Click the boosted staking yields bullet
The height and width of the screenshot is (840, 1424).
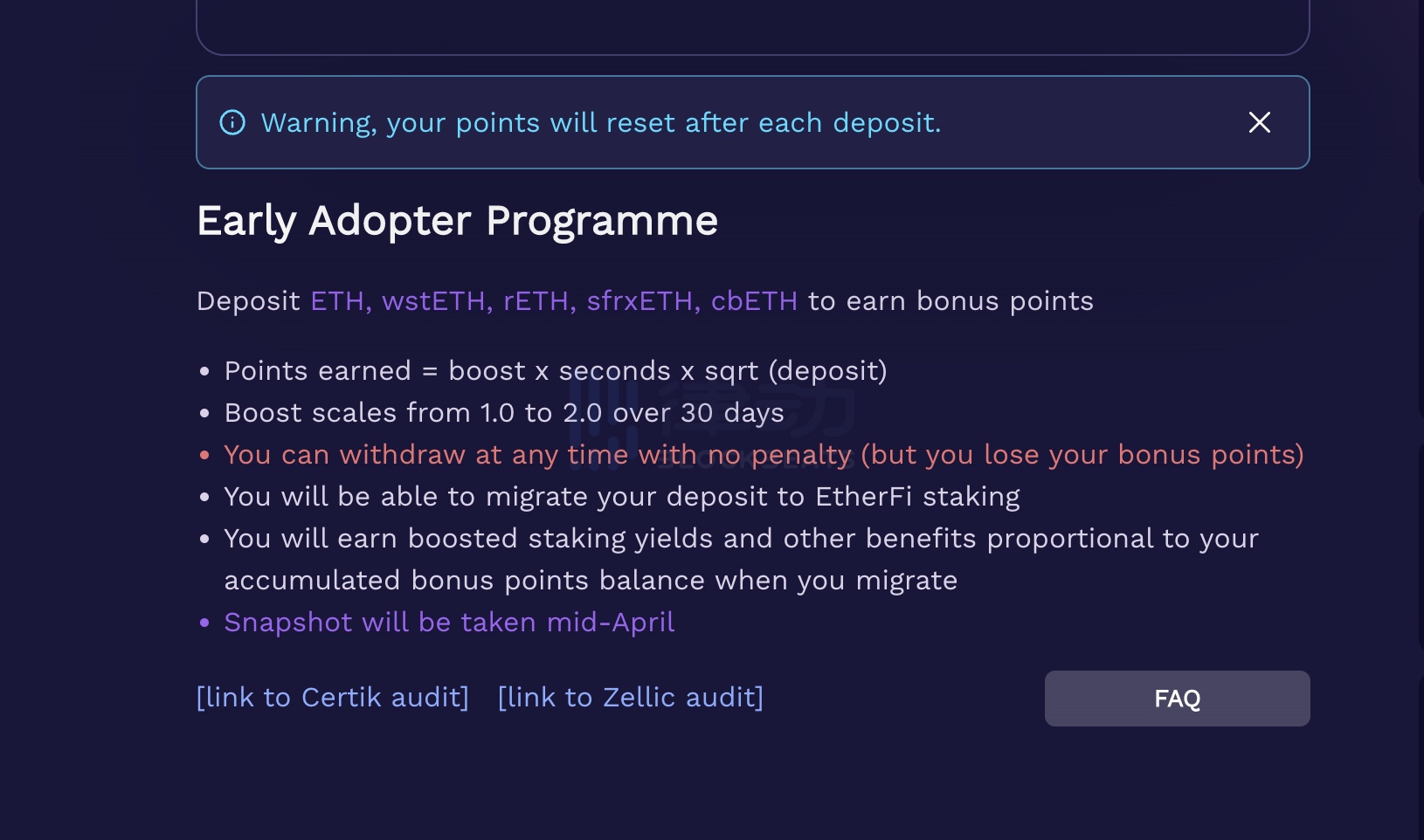click(x=741, y=538)
